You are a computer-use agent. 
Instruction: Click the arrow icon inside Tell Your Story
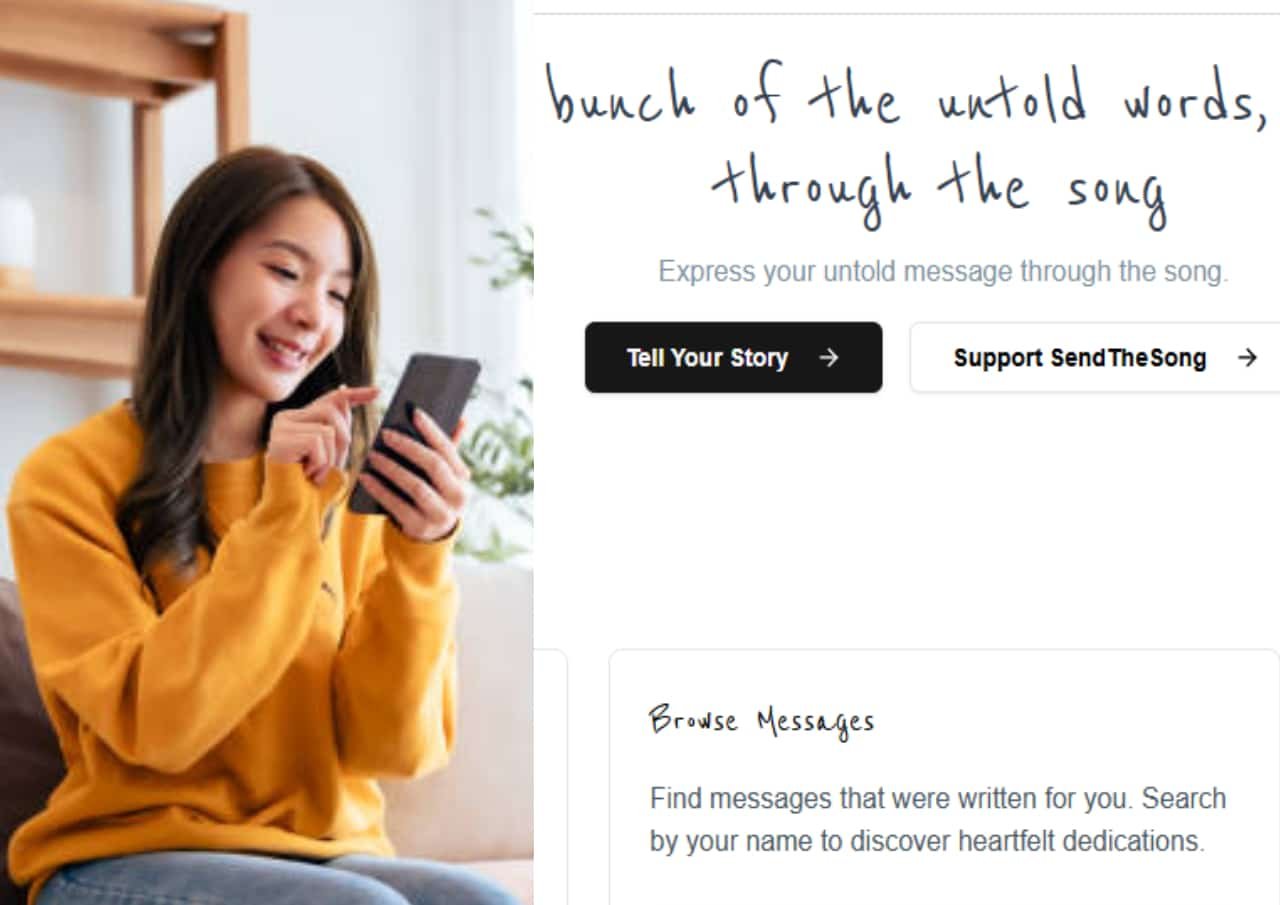click(828, 358)
